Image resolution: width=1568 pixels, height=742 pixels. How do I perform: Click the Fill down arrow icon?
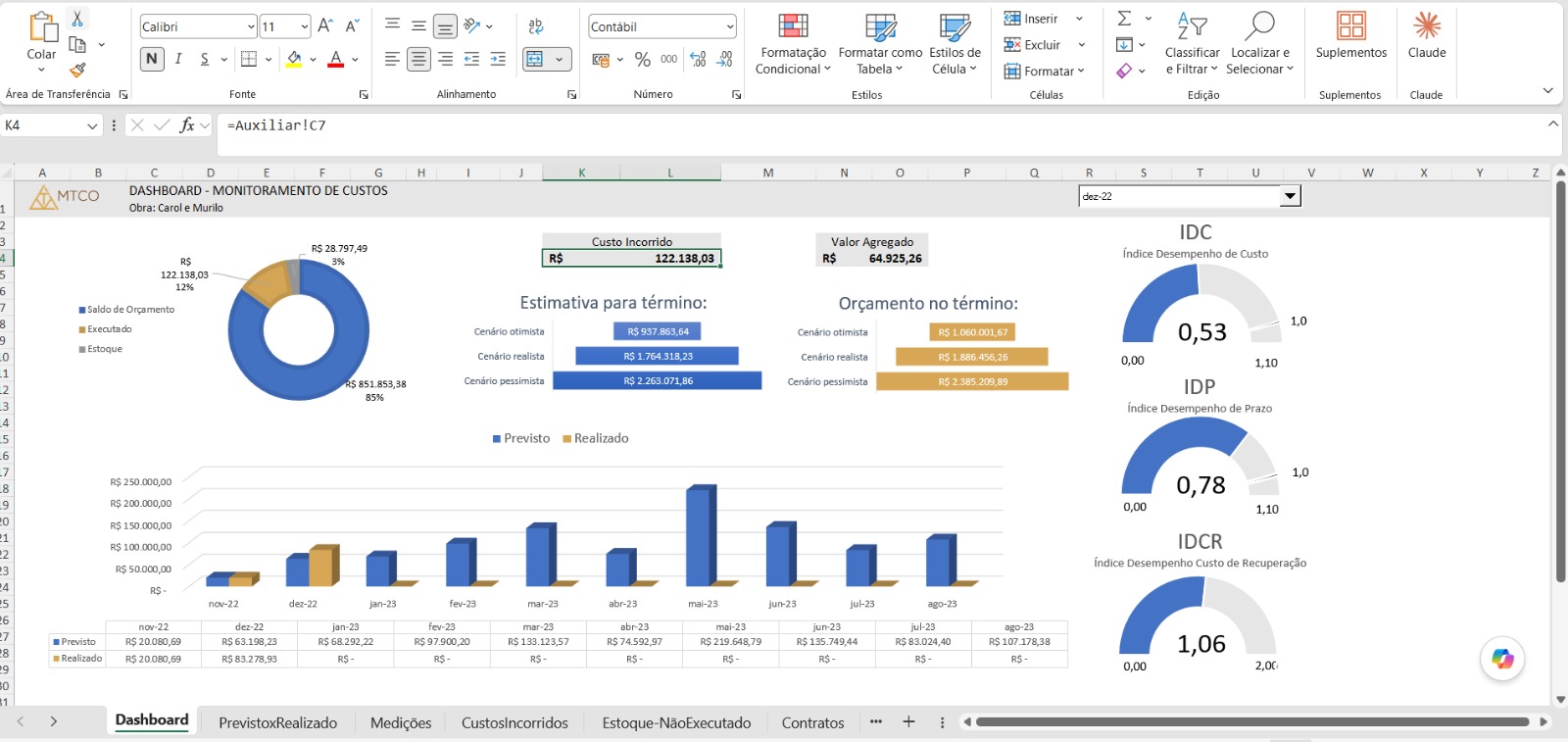click(x=1124, y=44)
